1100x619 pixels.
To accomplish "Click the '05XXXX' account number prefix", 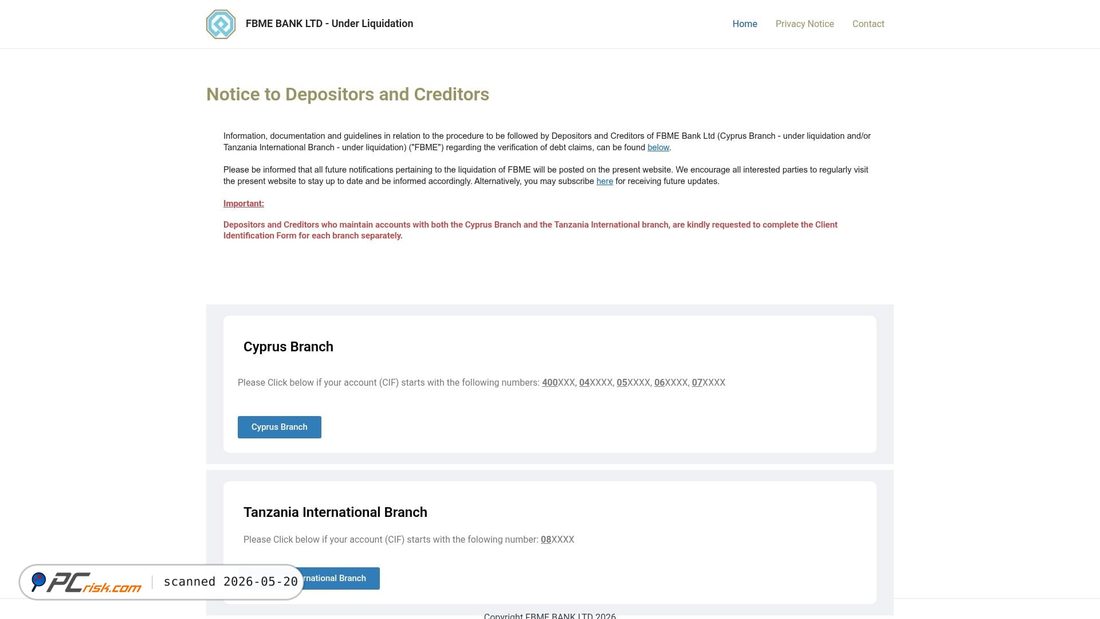I will point(633,382).
